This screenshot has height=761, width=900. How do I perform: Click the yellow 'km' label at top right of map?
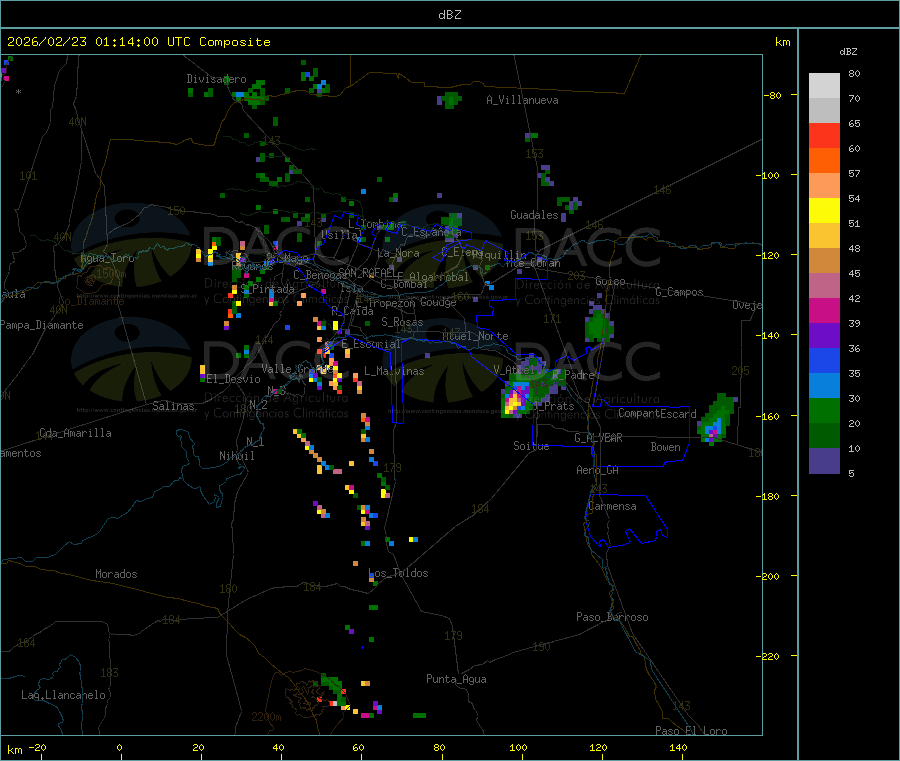pyautogui.click(x=782, y=42)
